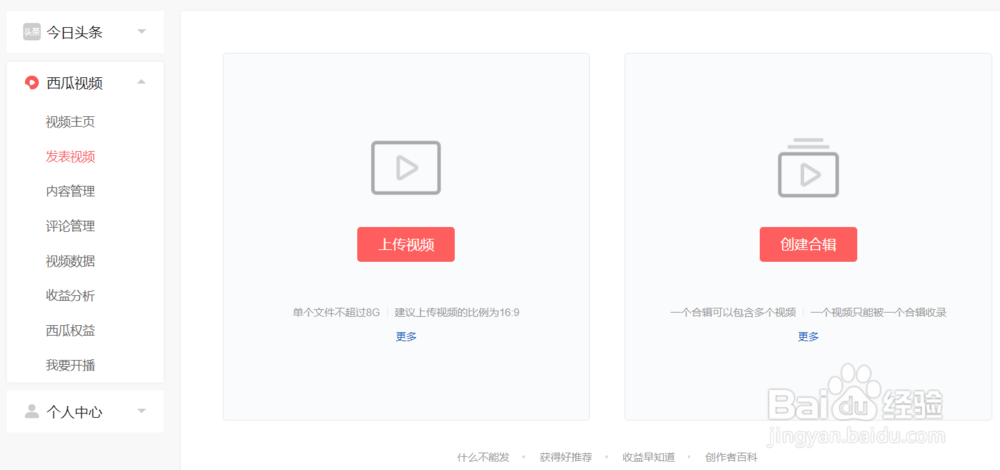Viewport: 1000px width, 470px height.
Task: Collapse the 西瓜视频 section arrow
Action: click(142, 82)
